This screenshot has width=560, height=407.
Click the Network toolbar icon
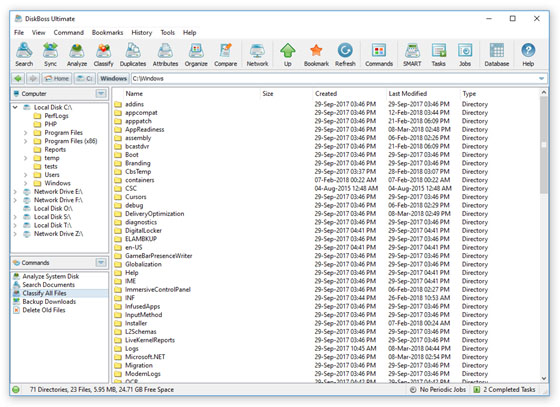pos(257,55)
